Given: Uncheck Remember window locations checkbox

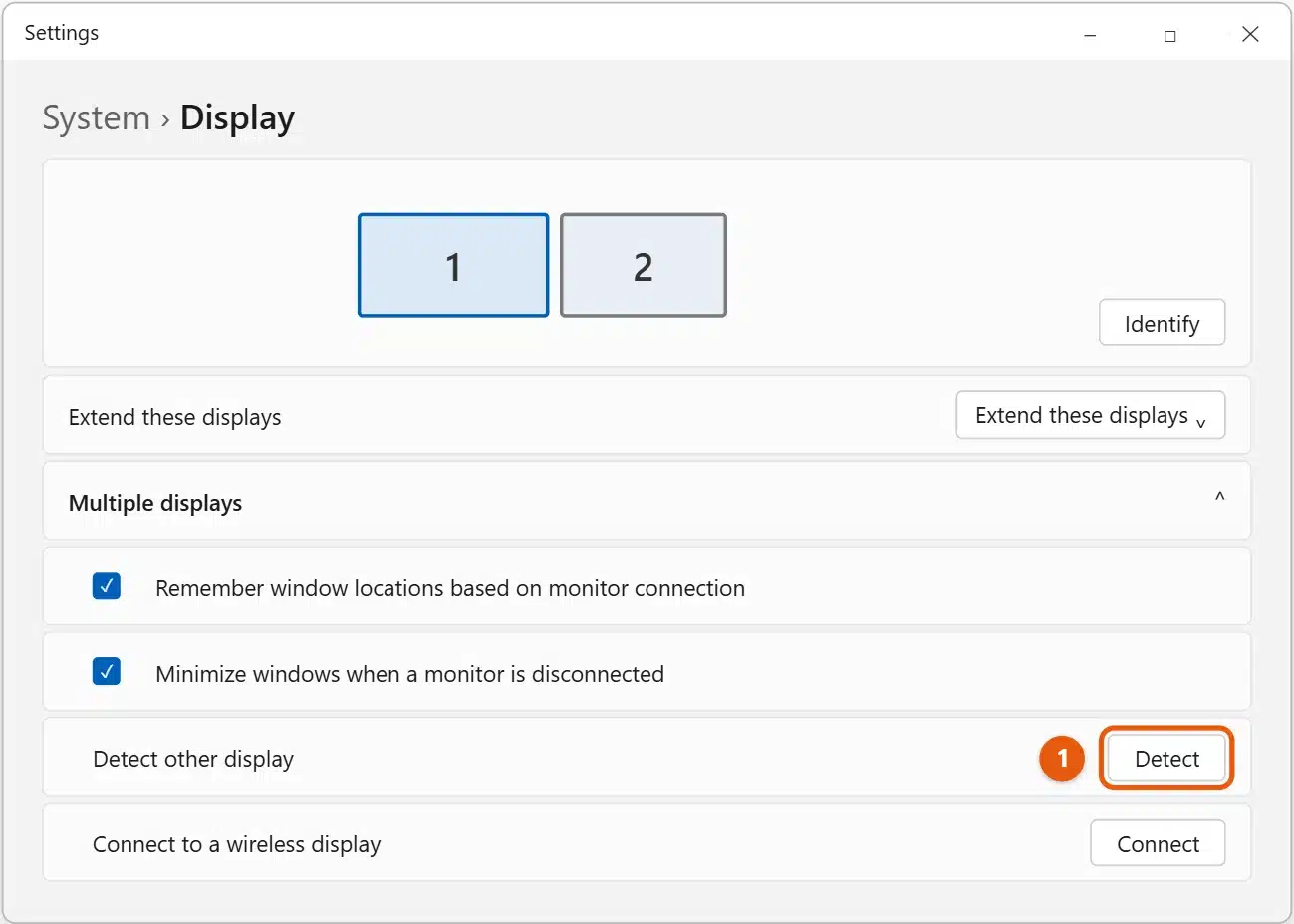Looking at the screenshot, I should click(x=107, y=586).
